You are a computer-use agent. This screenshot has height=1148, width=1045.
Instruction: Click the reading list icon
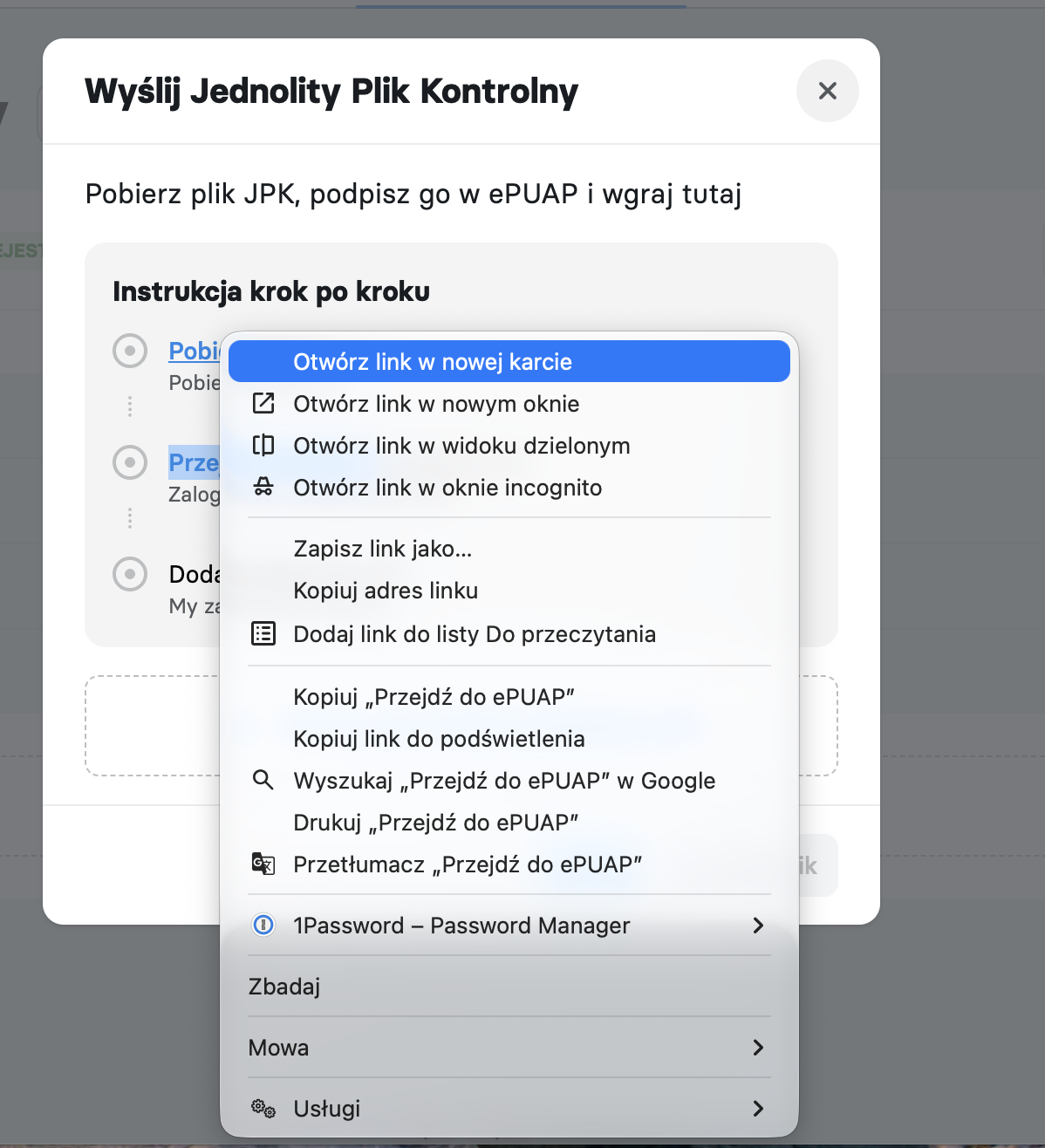coord(263,633)
